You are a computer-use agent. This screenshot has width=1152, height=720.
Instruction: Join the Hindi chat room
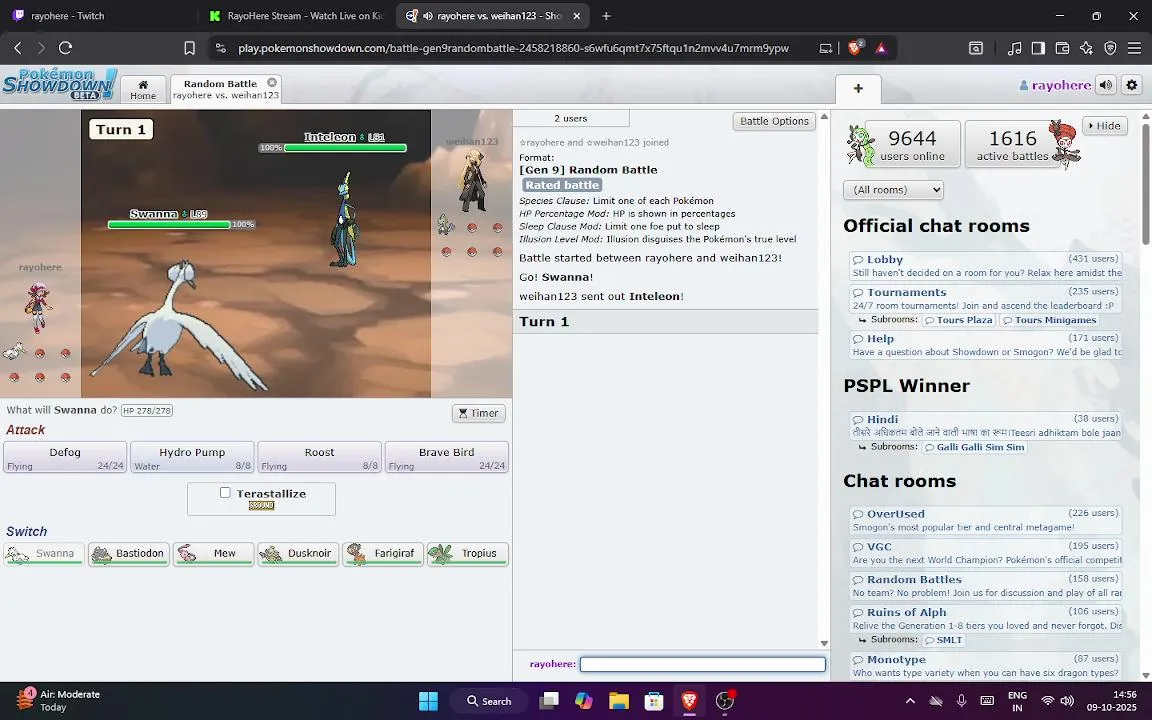tap(985, 426)
